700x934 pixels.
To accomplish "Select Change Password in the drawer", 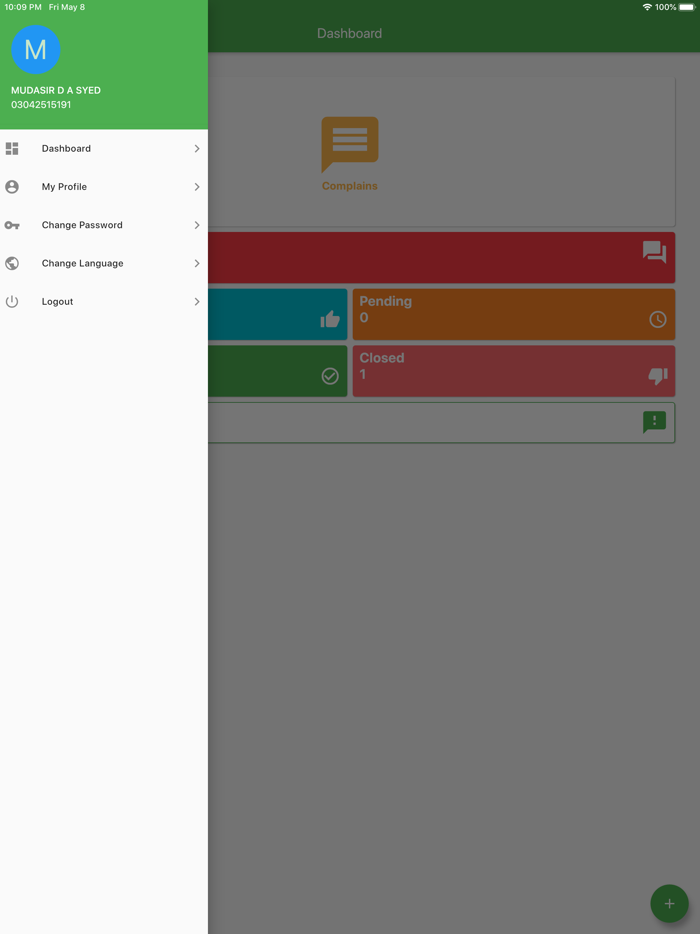I will (x=104, y=225).
